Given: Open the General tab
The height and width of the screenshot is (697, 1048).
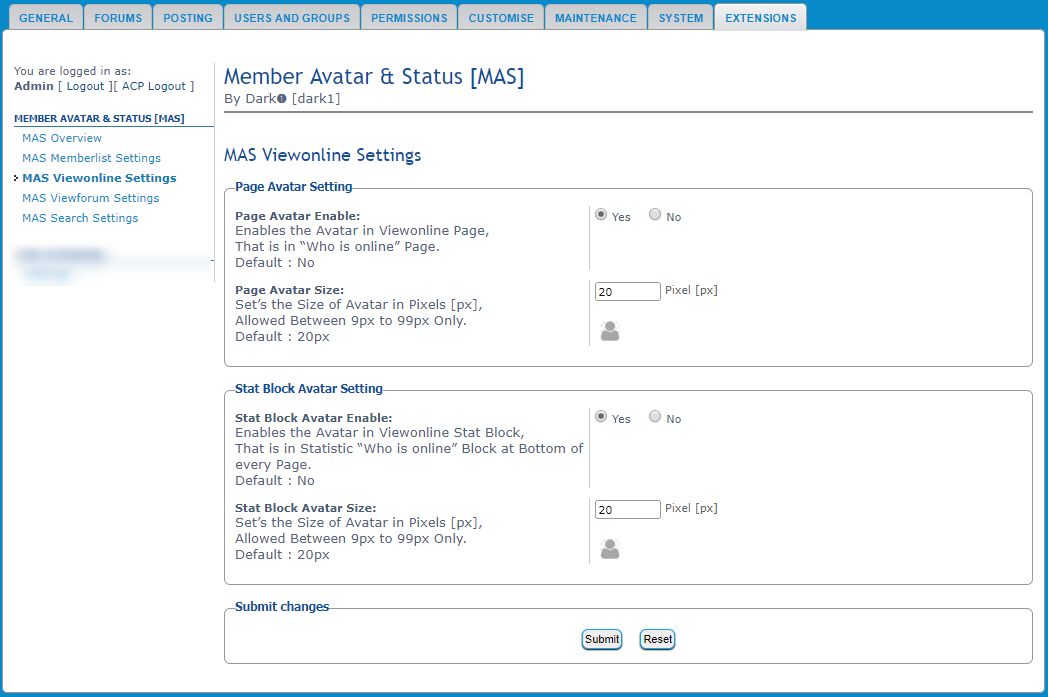Looking at the screenshot, I should (x=46, y=18).
